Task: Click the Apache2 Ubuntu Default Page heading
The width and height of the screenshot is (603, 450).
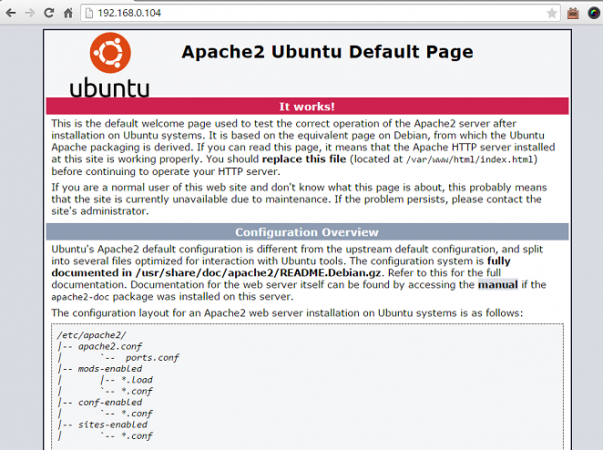Action: pos(327,52)
